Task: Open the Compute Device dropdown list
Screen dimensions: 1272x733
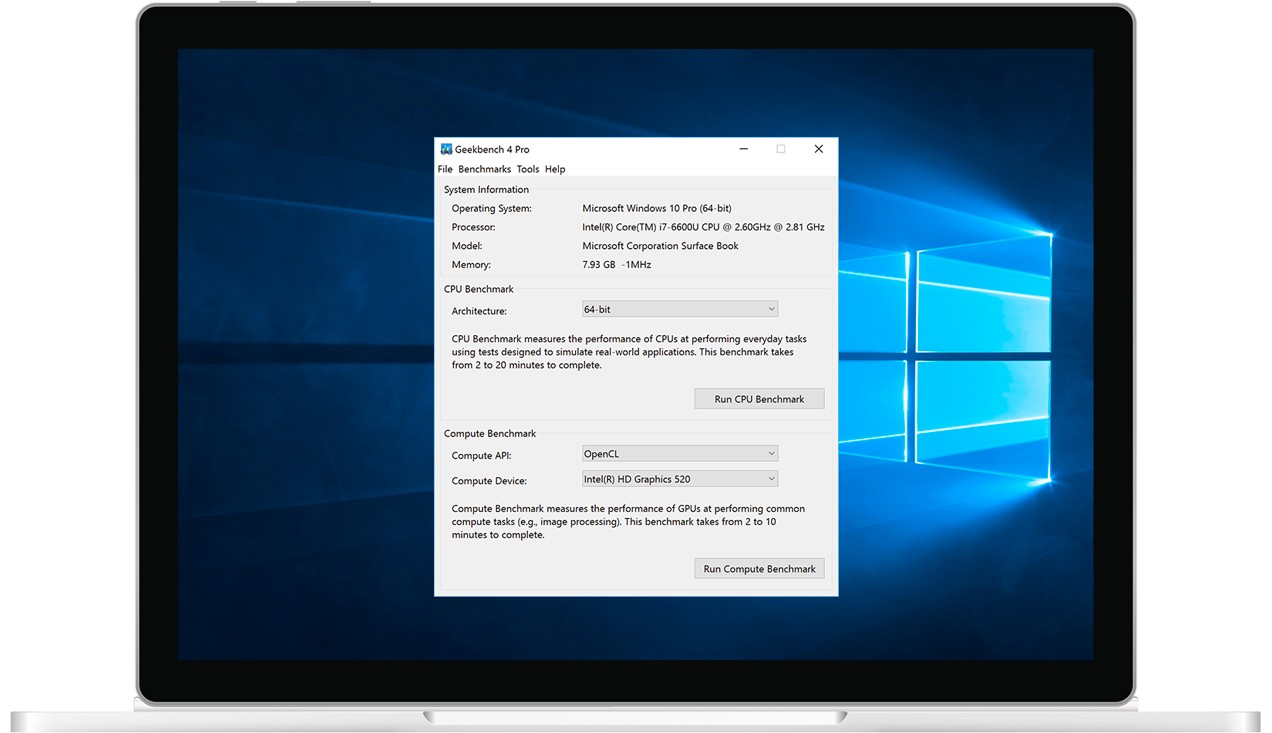Action: [x=679, y=479]
